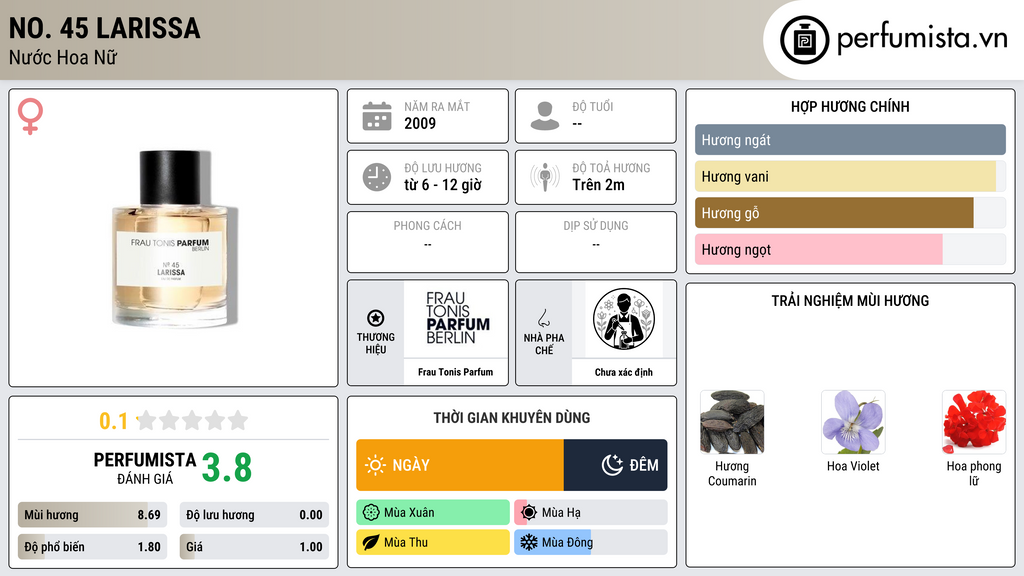Click the sillage person icon for Độ Toả Hương

point(545,177)
